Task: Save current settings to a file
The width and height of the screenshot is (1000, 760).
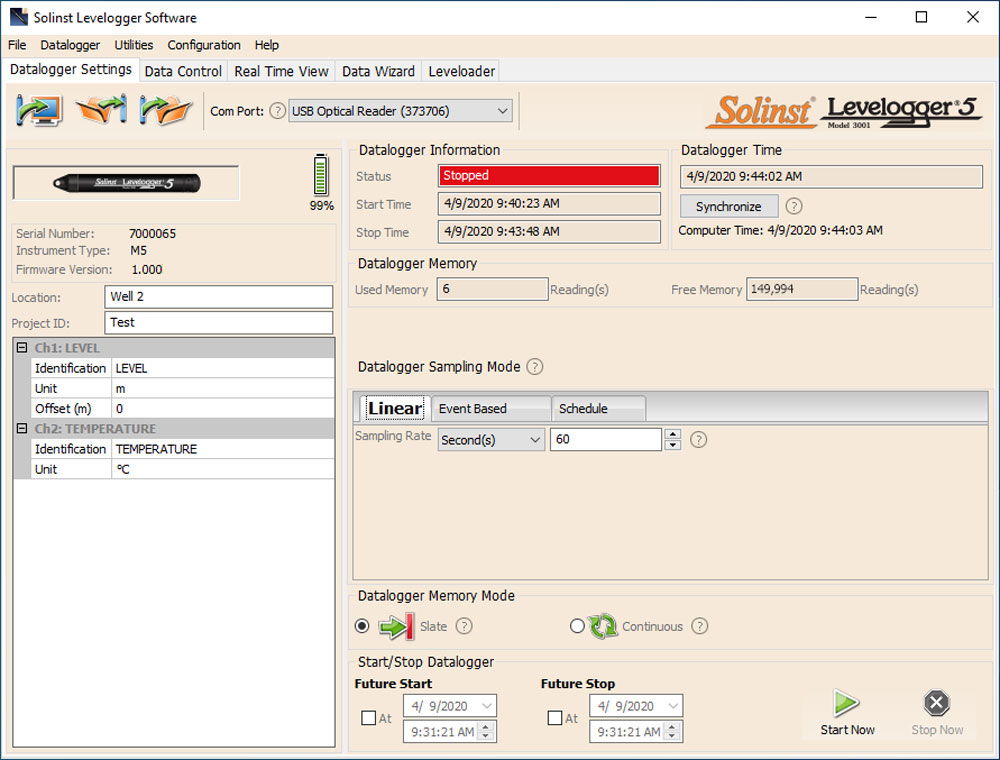Action: 164,110
